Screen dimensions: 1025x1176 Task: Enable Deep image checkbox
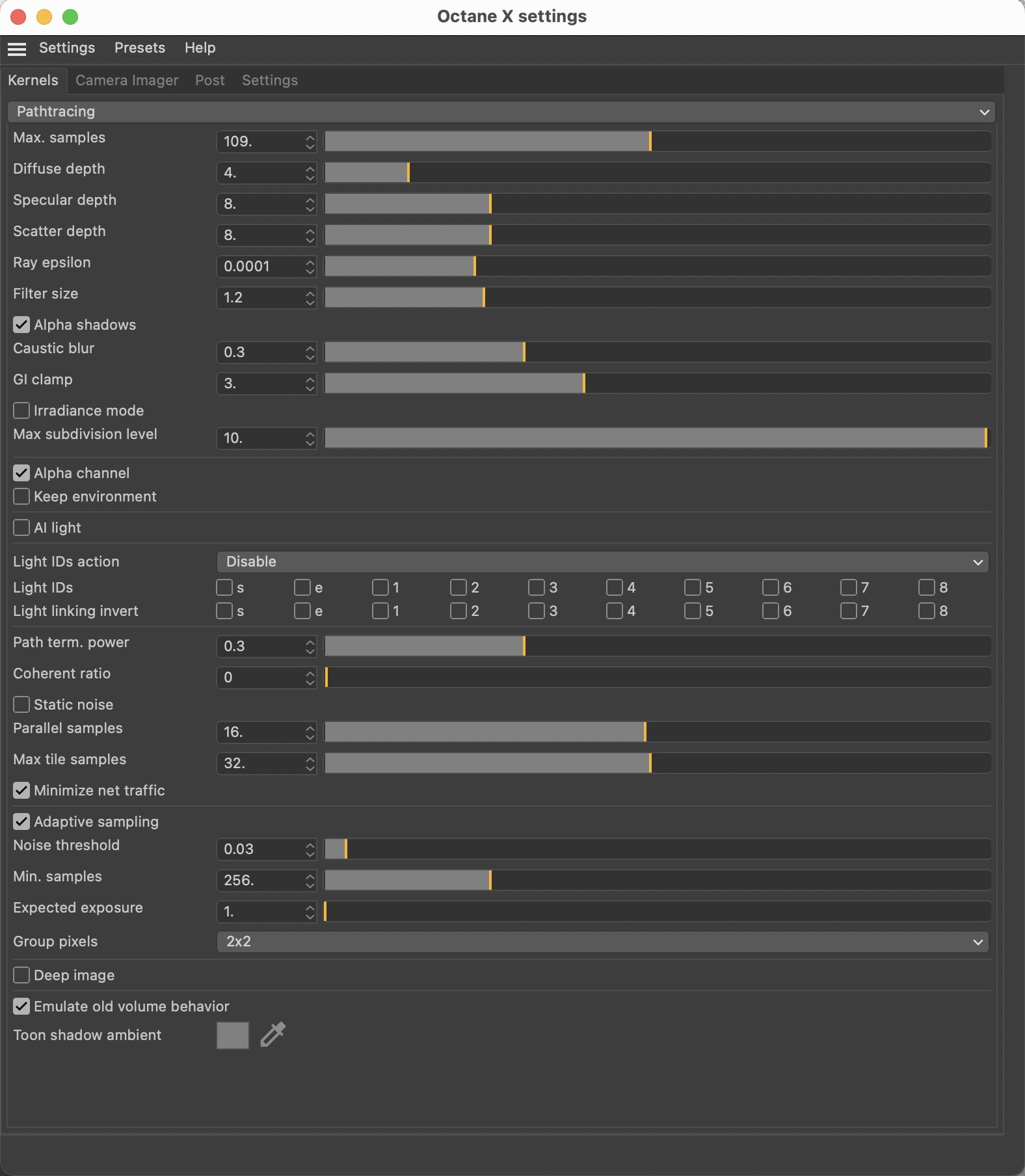tap(21, 975)
